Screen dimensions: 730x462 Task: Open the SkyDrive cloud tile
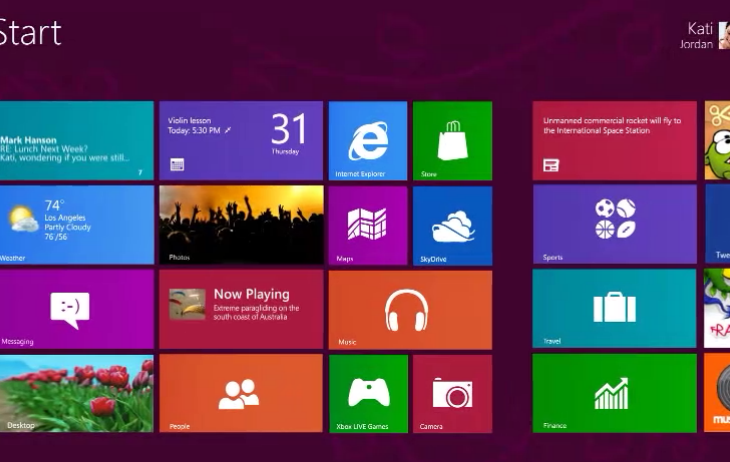click(x=452, y=225)
